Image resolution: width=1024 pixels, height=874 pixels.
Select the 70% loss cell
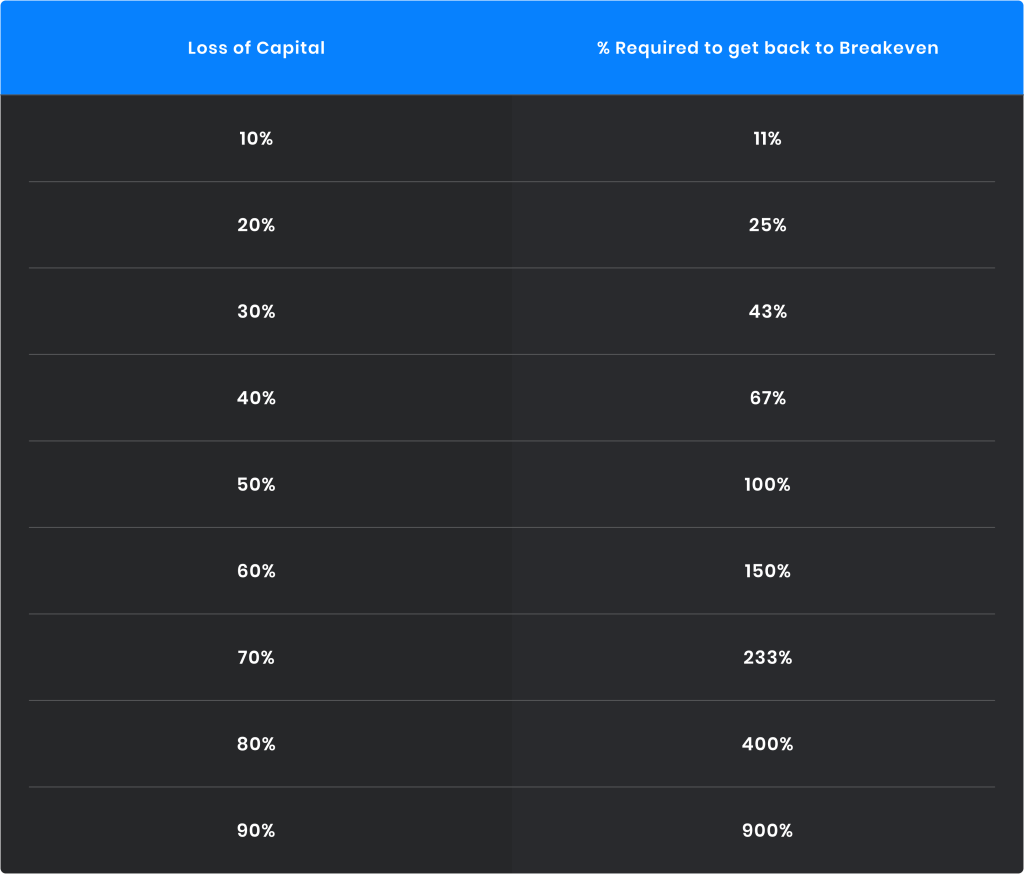click(256, 657)
